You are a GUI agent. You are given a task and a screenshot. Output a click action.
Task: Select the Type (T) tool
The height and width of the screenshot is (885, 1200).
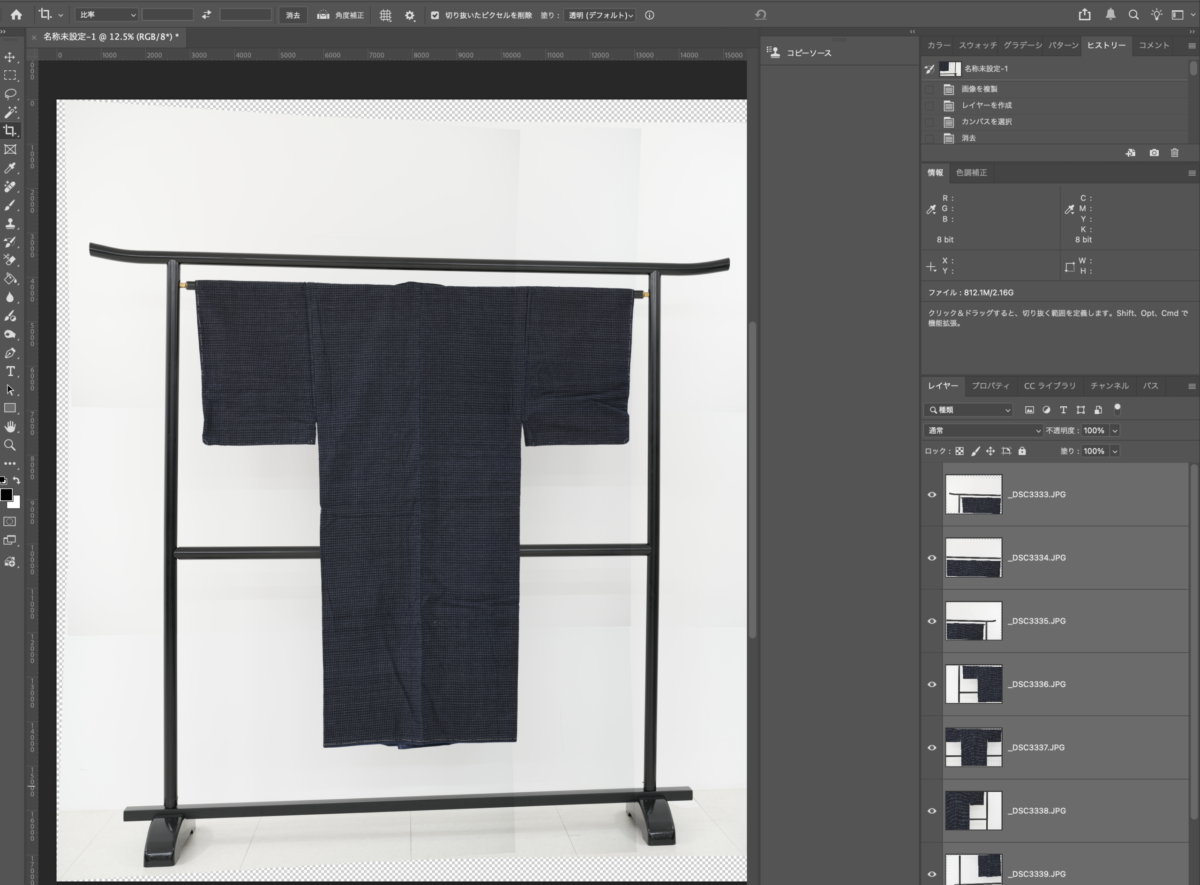(10, 371)
